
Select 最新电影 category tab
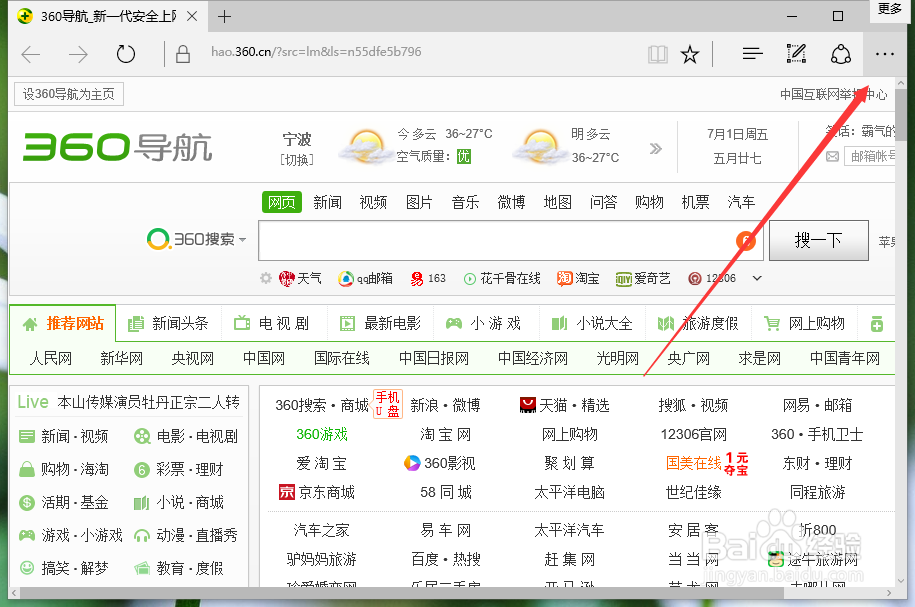coord(380,323)
